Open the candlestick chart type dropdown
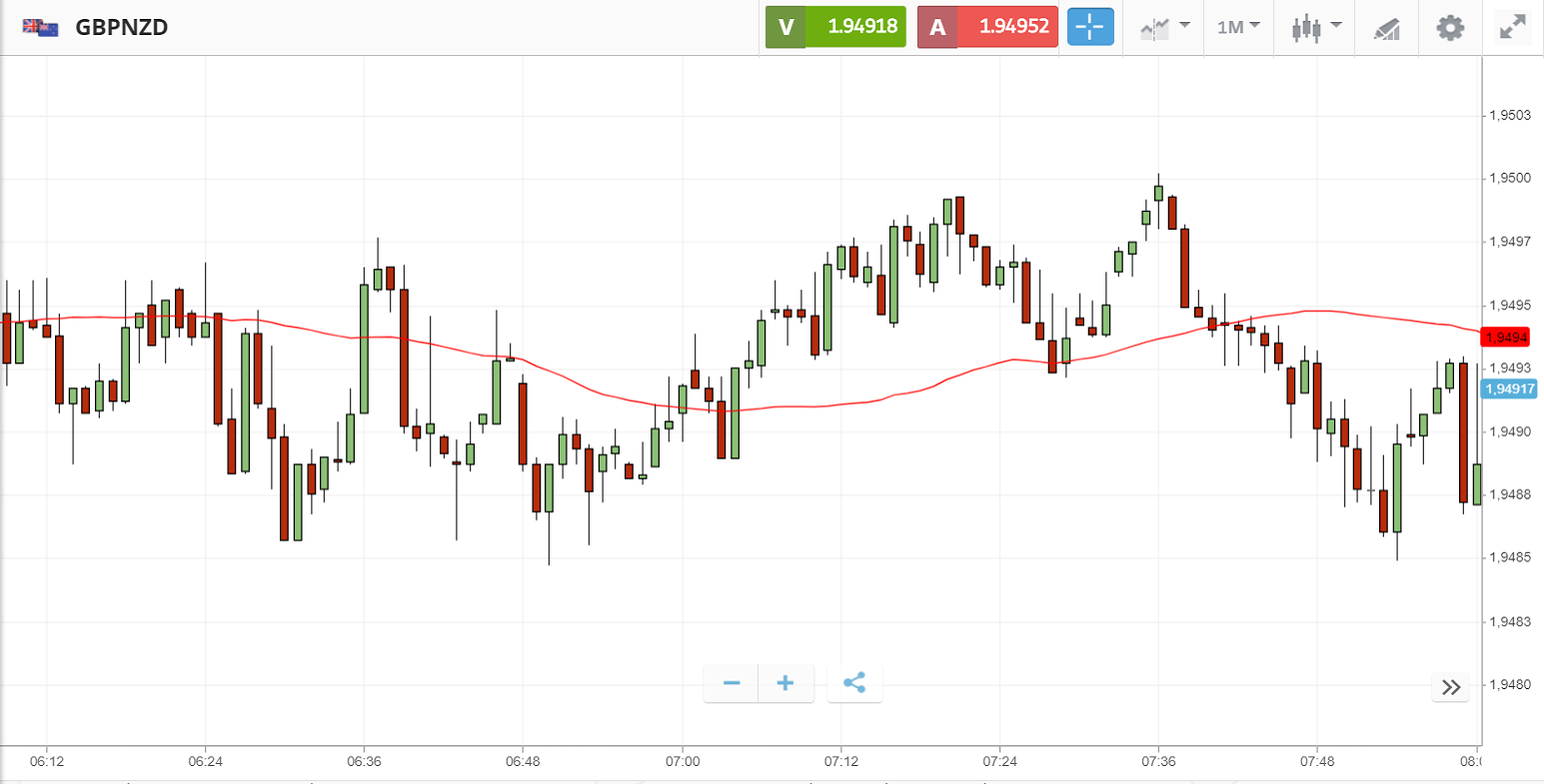This screenshot has height=784, width=1544. pos(1315,27)
